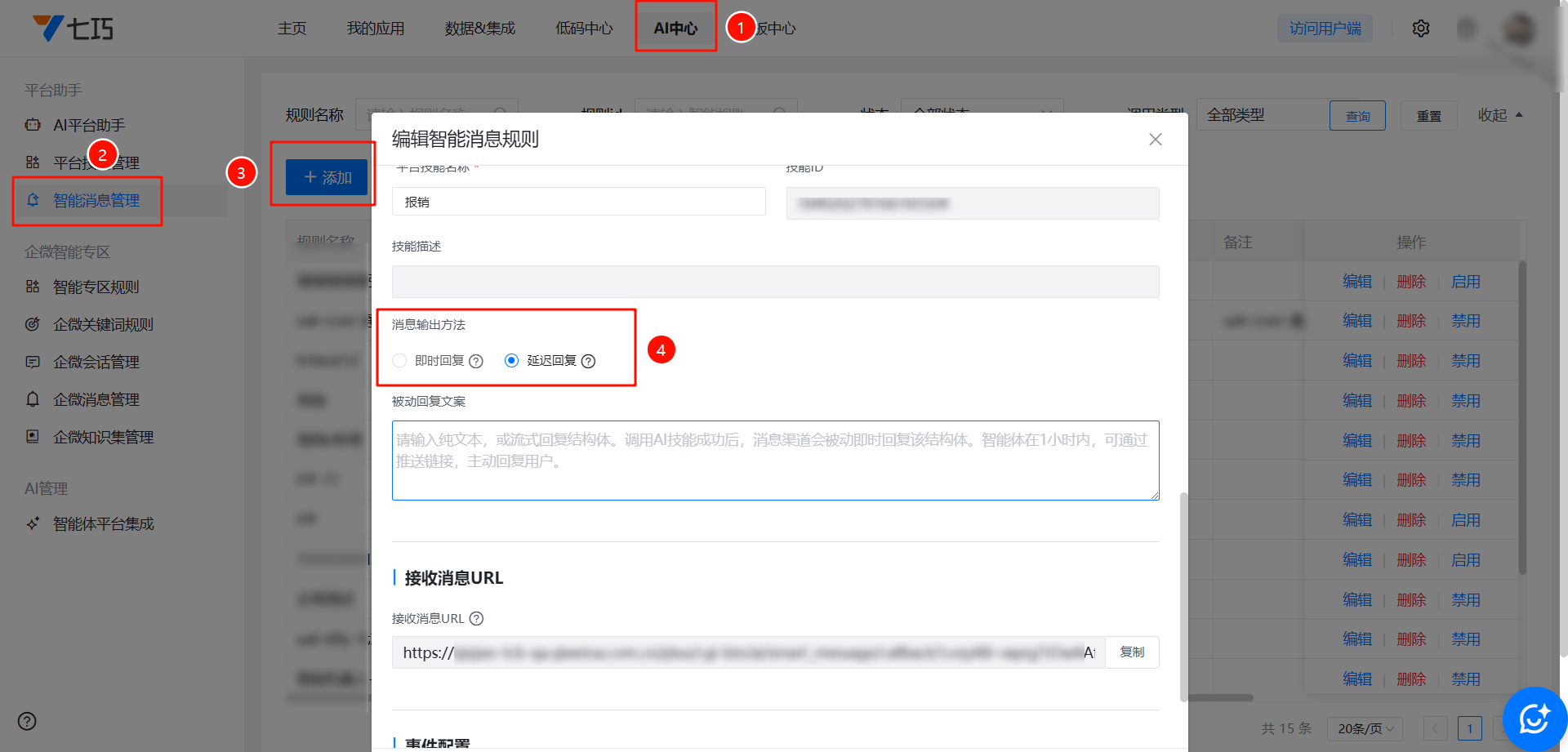Open the 全部类型 dropdown filter
Viewport: 1568px width, 752px height.
1262,115
